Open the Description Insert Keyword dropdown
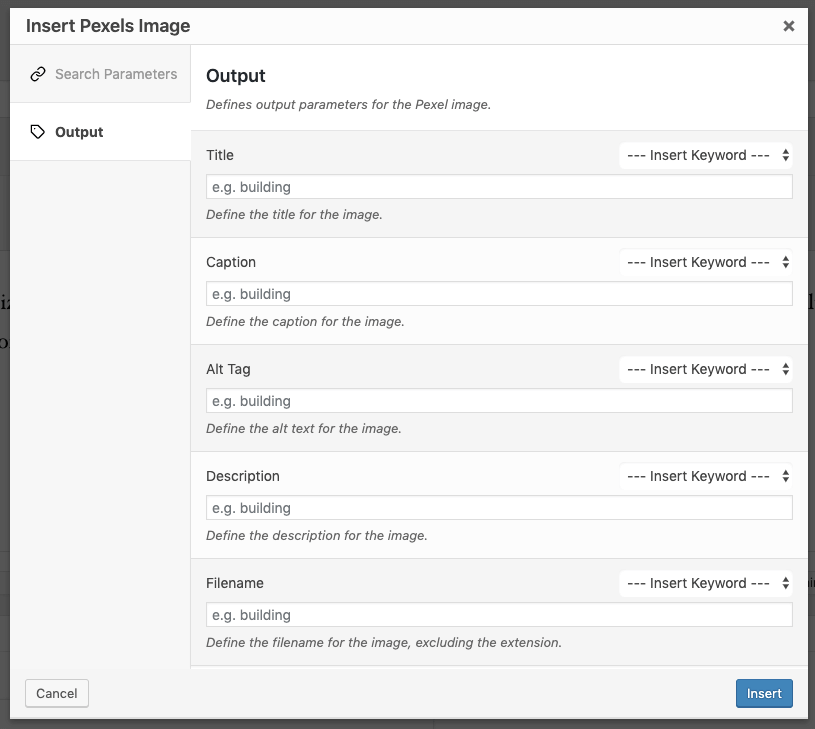 pos(706,476)
